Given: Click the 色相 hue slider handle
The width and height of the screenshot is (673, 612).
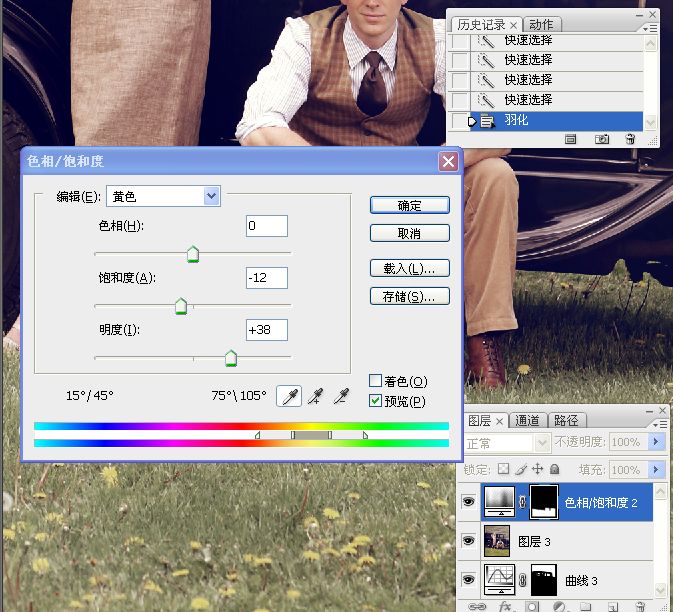Looking at the screenshot, I should point(193,254).
